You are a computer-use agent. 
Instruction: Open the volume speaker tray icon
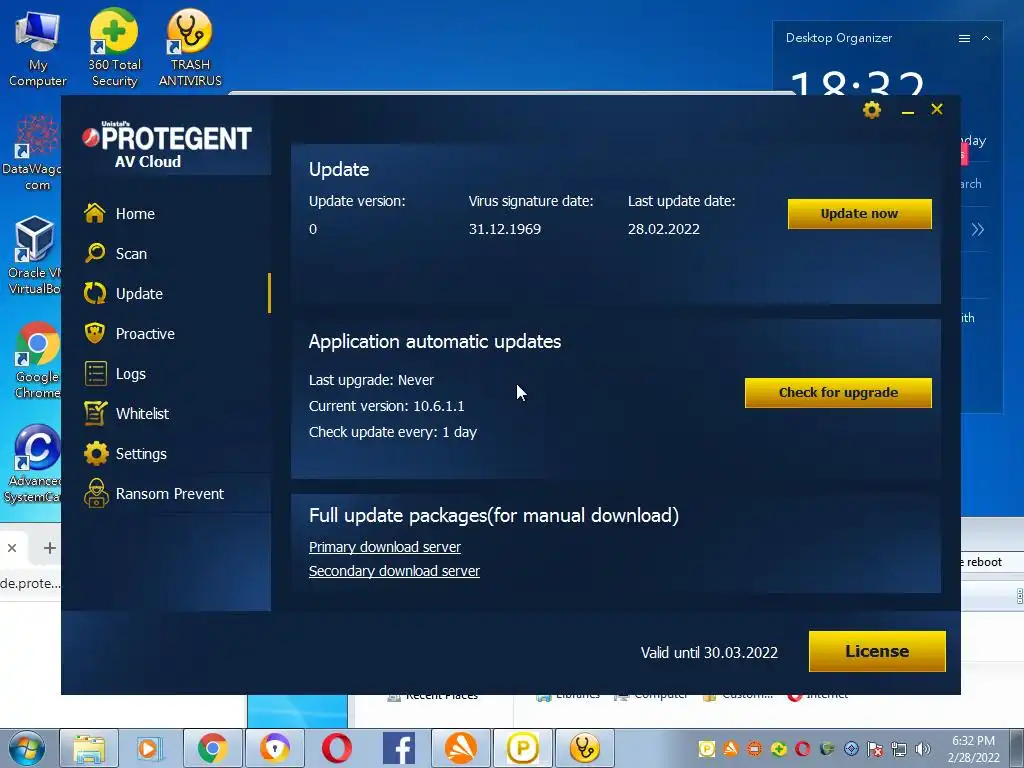tap(923, 748)
